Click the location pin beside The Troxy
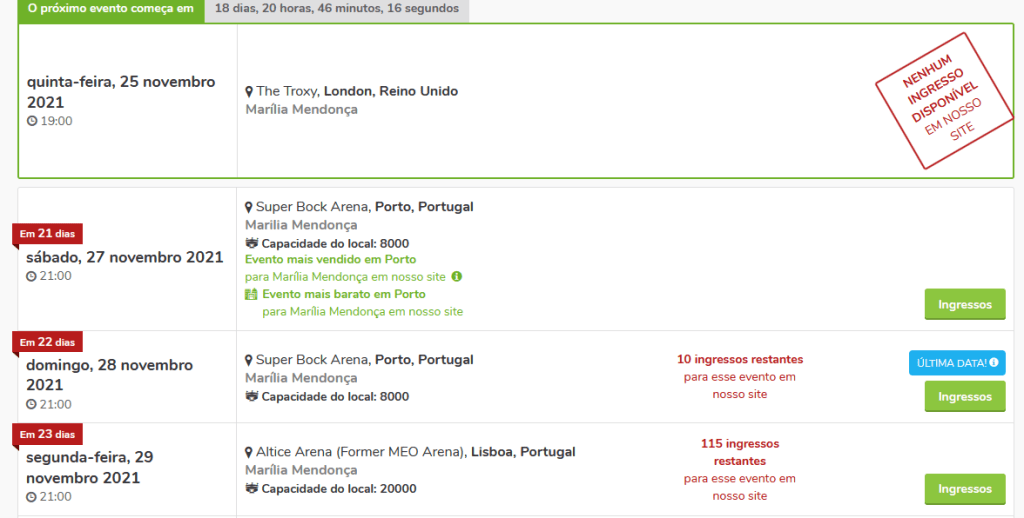 coord(249,92)
